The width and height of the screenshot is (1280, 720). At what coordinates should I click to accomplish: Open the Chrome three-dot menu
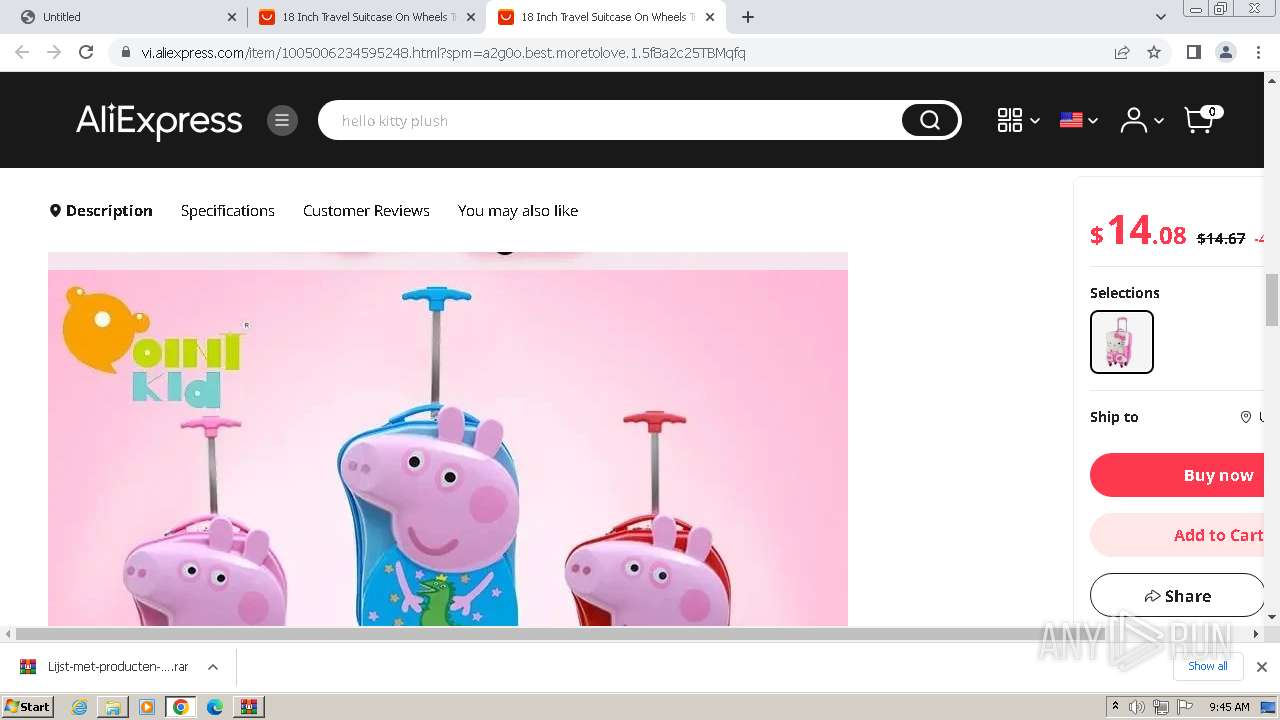tap(1258, 52)
